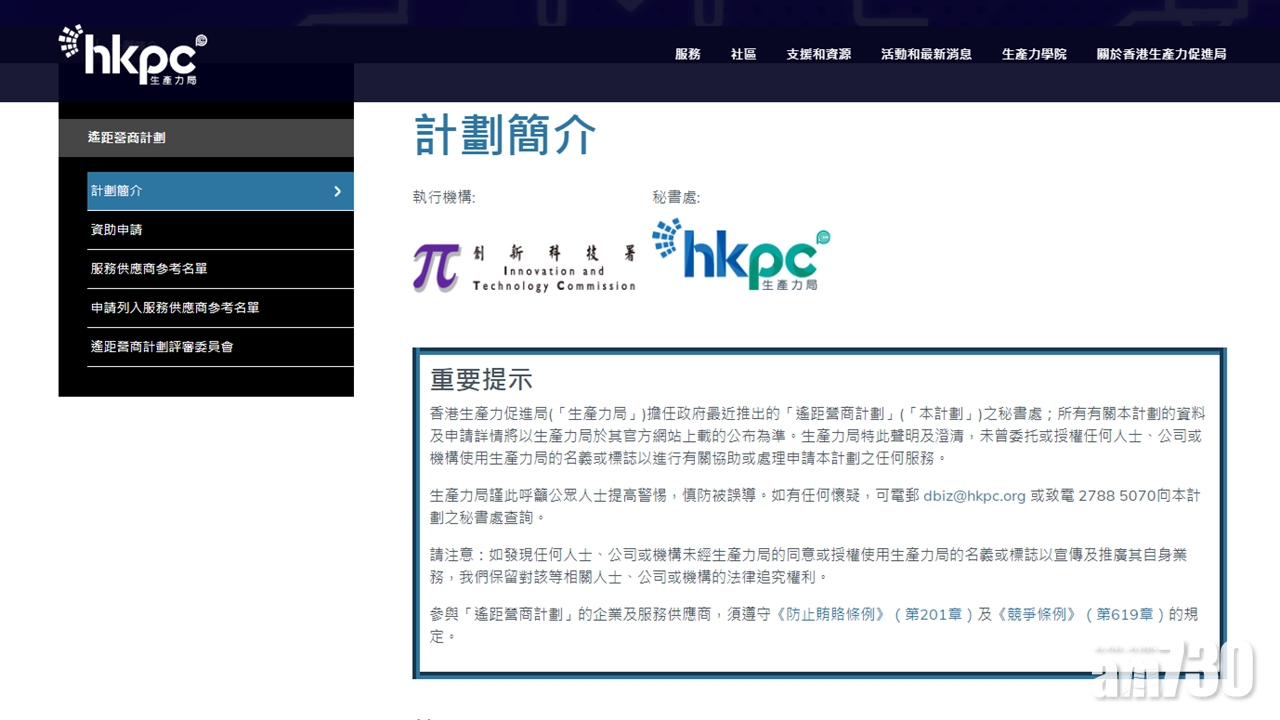Image resolution: width=1280 pixels, height=720 pixels.
Task: Open the 《競爭條例》 (第619章) link
Action: pyautogui.click(x=1080, y=614)
